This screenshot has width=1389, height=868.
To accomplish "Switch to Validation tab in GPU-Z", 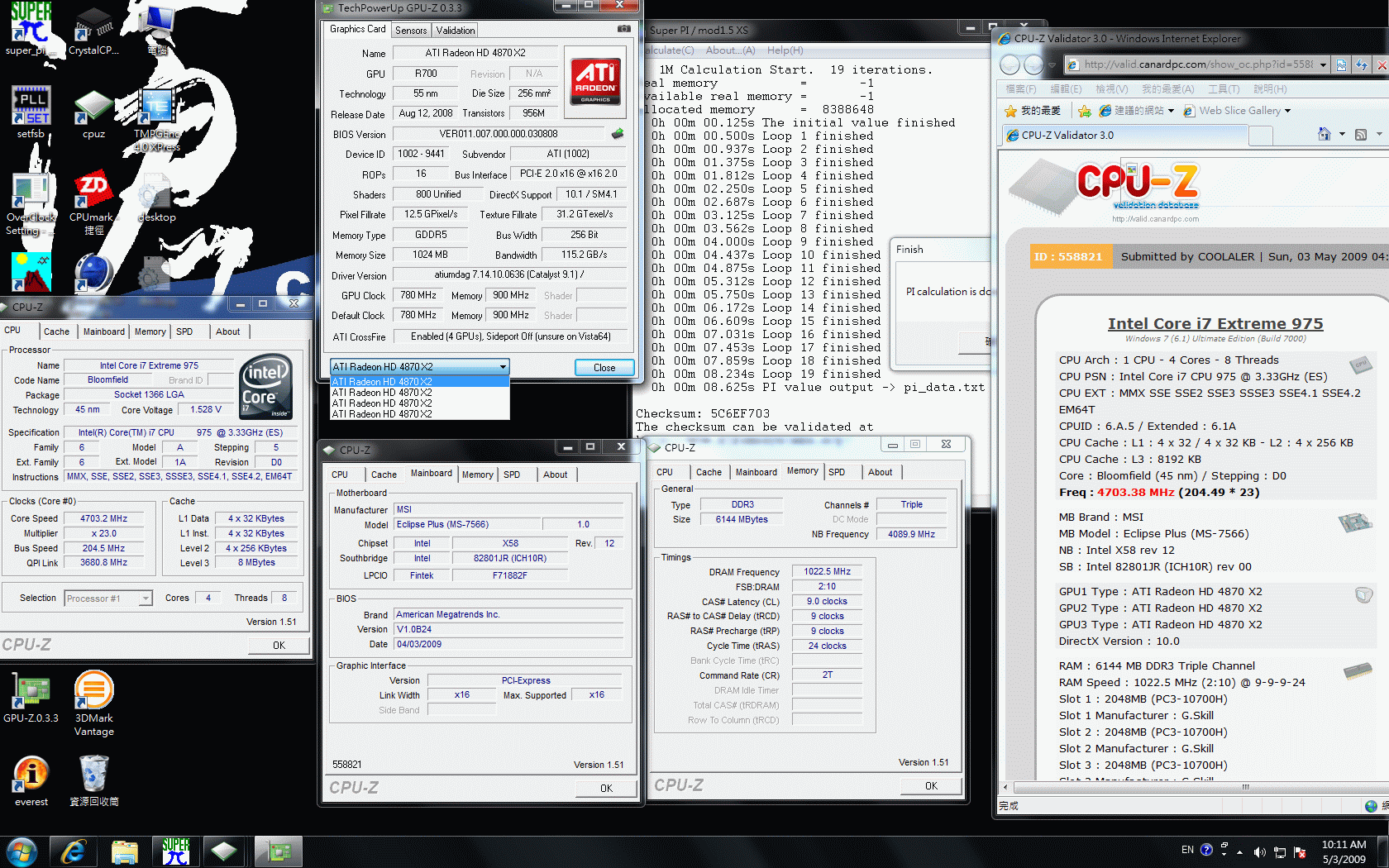I will click(456, 31).
